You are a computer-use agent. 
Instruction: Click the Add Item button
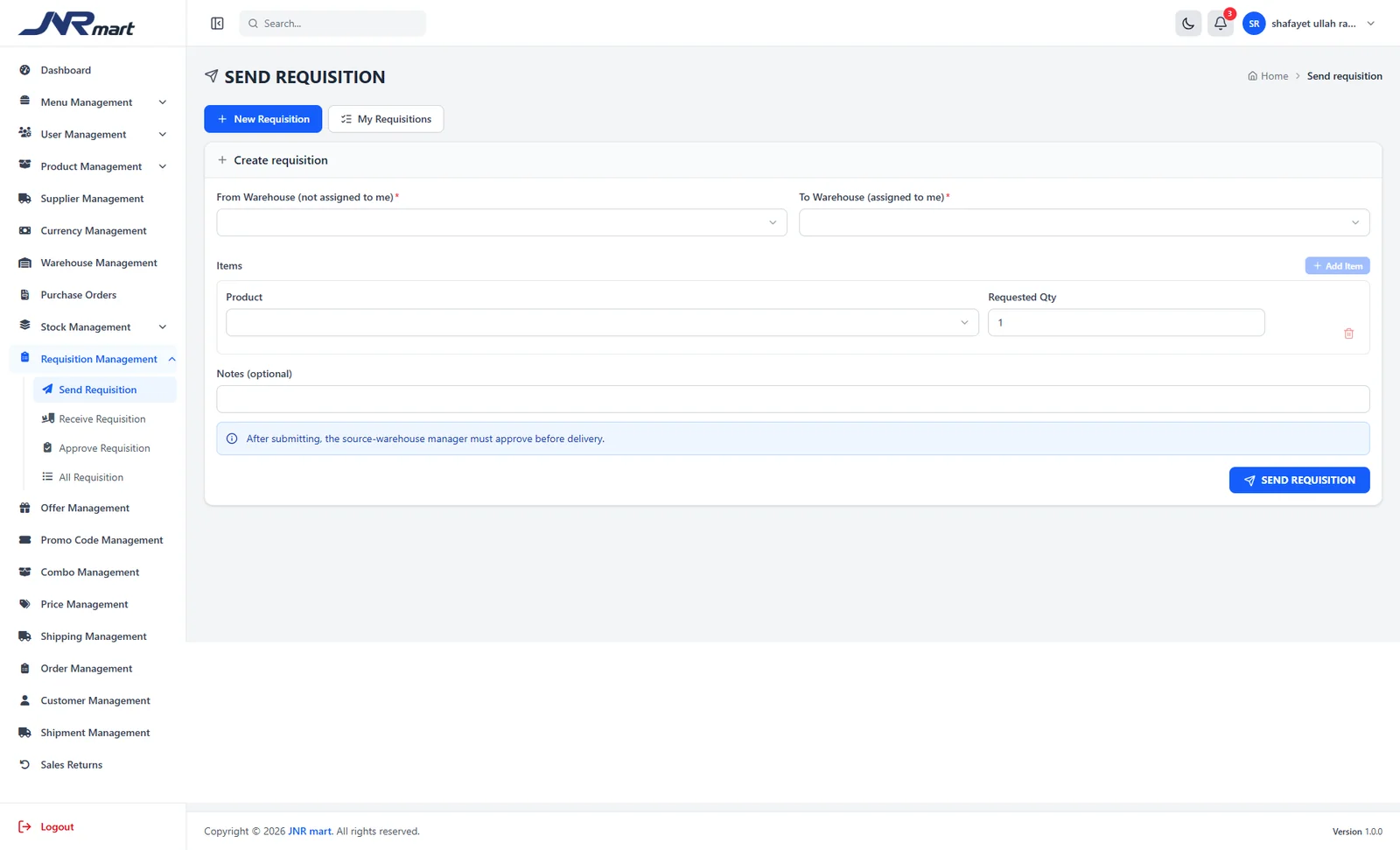click(1337, 266)
